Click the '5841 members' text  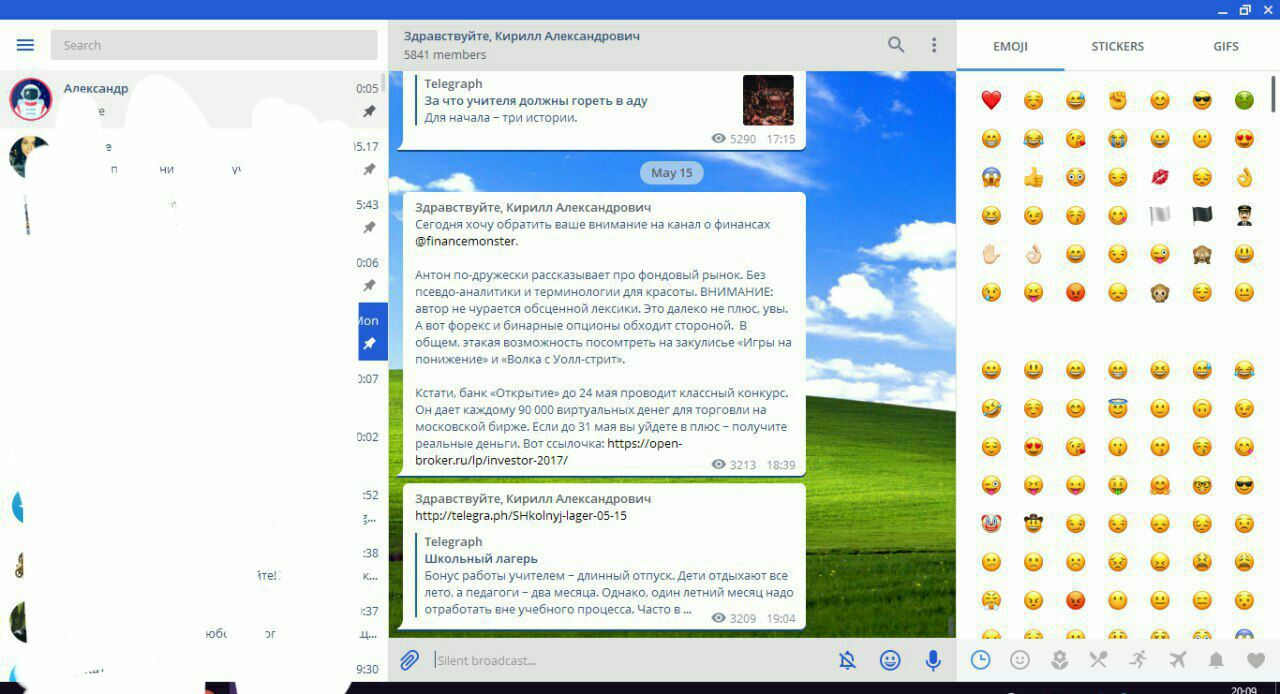(x=445, y=55)
